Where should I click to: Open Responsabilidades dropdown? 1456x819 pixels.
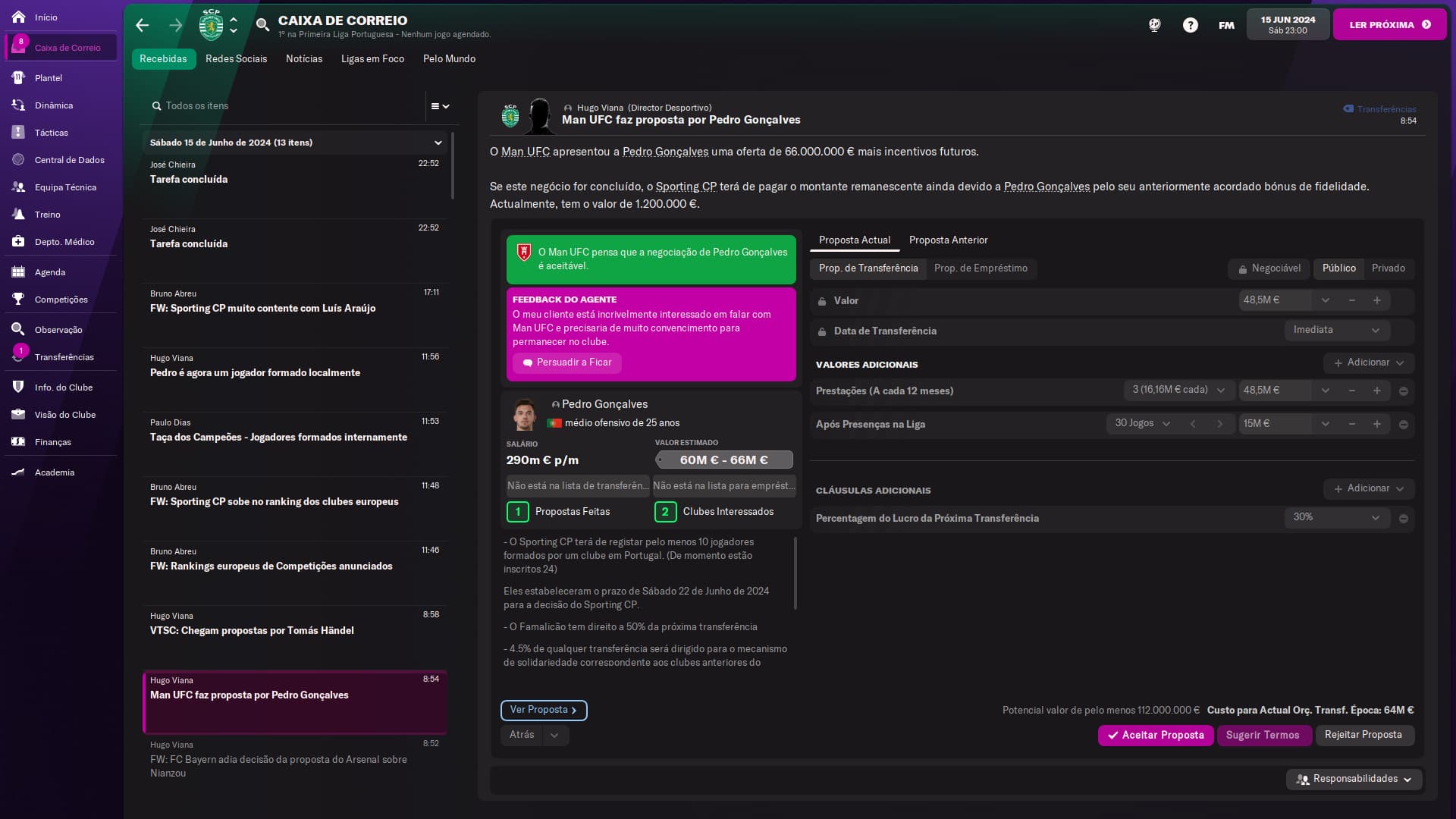(x=1354, y=779)
